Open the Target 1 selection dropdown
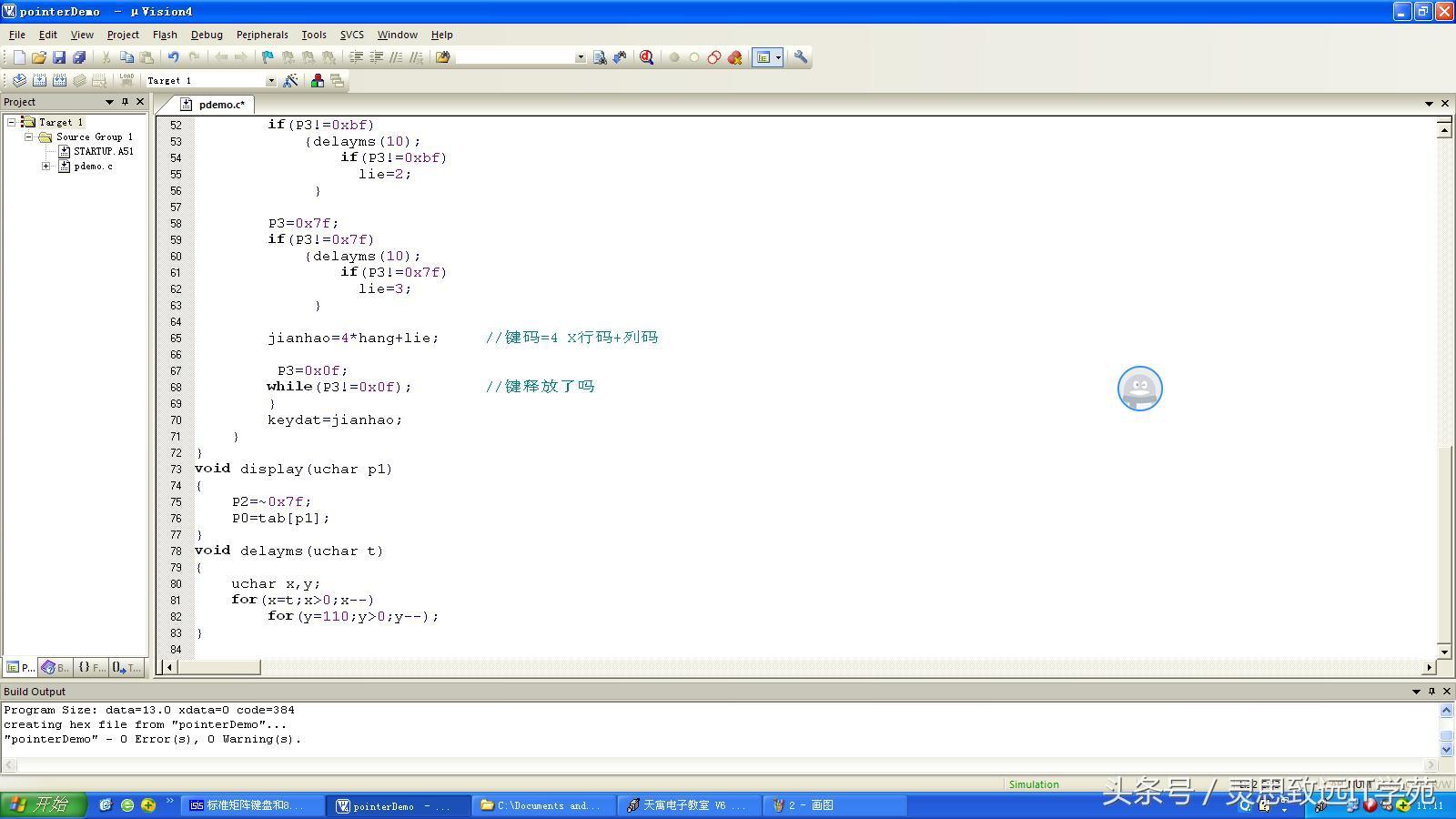The height and width of the screenshot is (819, 1456). [x=270, y=81]
